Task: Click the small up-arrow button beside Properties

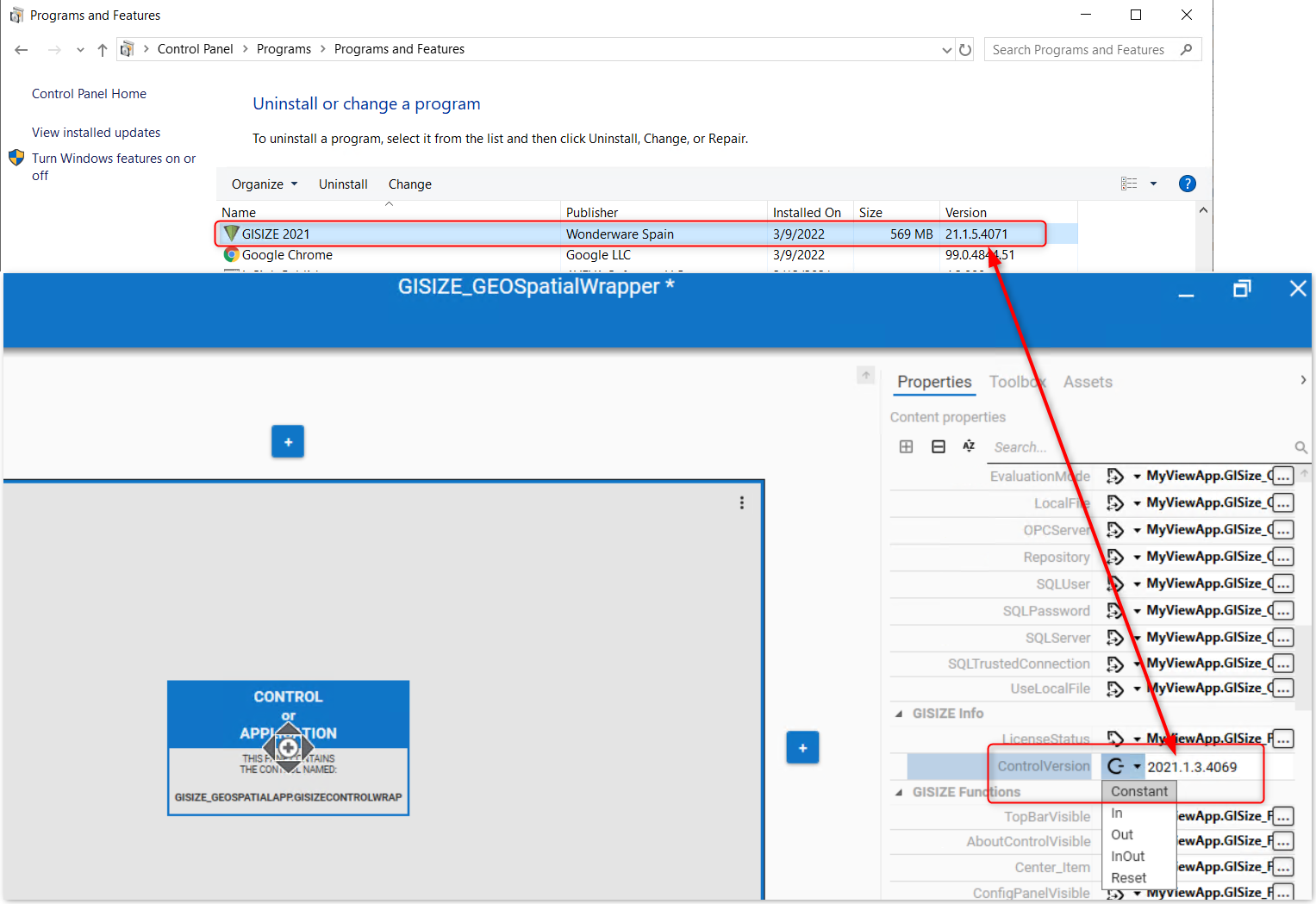Action: [x=866, y=375]
